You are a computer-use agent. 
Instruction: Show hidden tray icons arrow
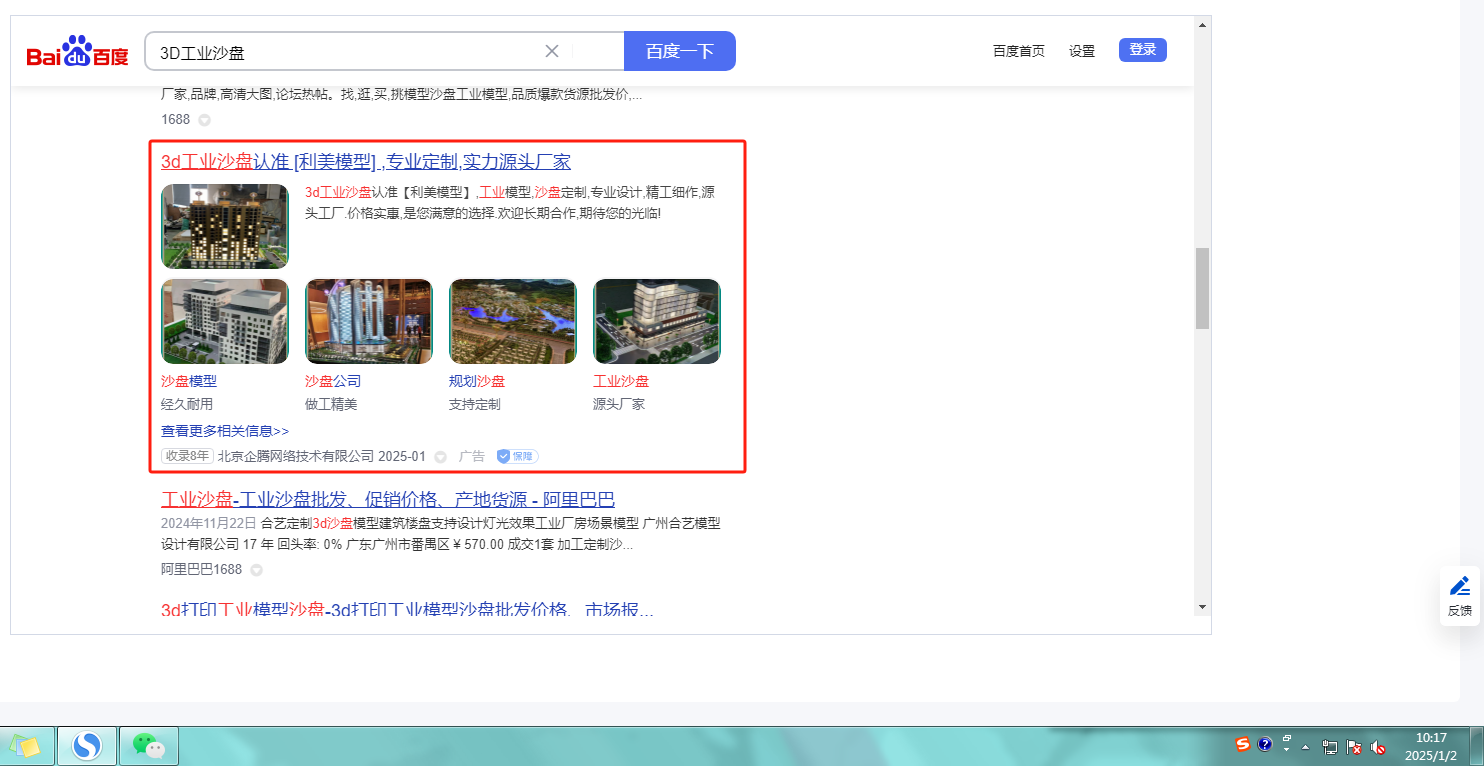pos(1305,746)
